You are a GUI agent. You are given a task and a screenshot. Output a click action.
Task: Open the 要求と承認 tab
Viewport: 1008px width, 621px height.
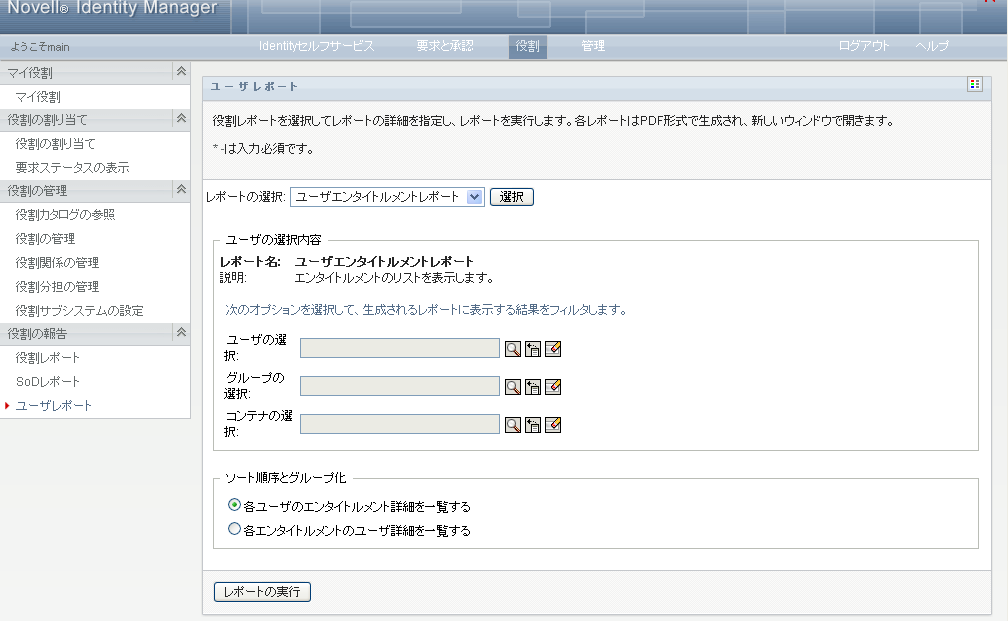point(445,46)
